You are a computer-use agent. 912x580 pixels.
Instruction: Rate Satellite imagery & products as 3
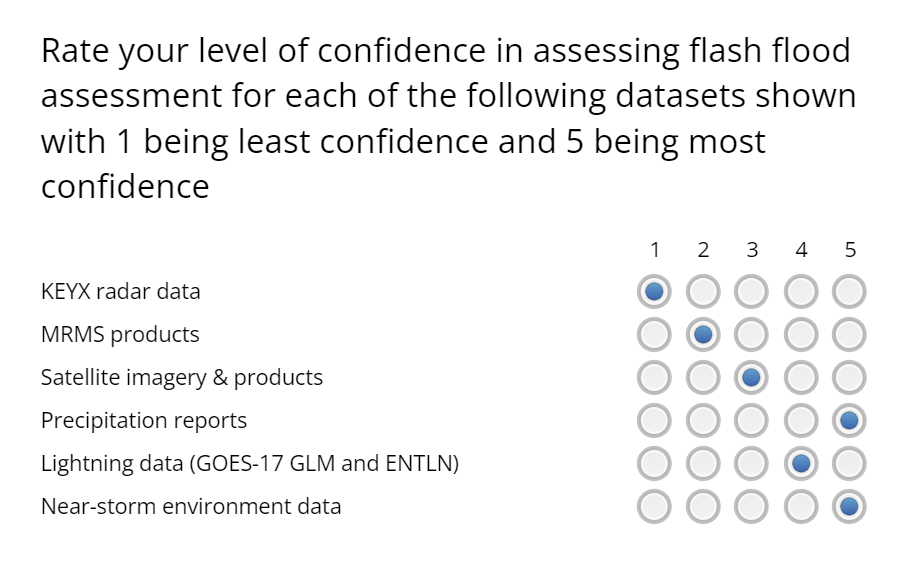point(752,378)
